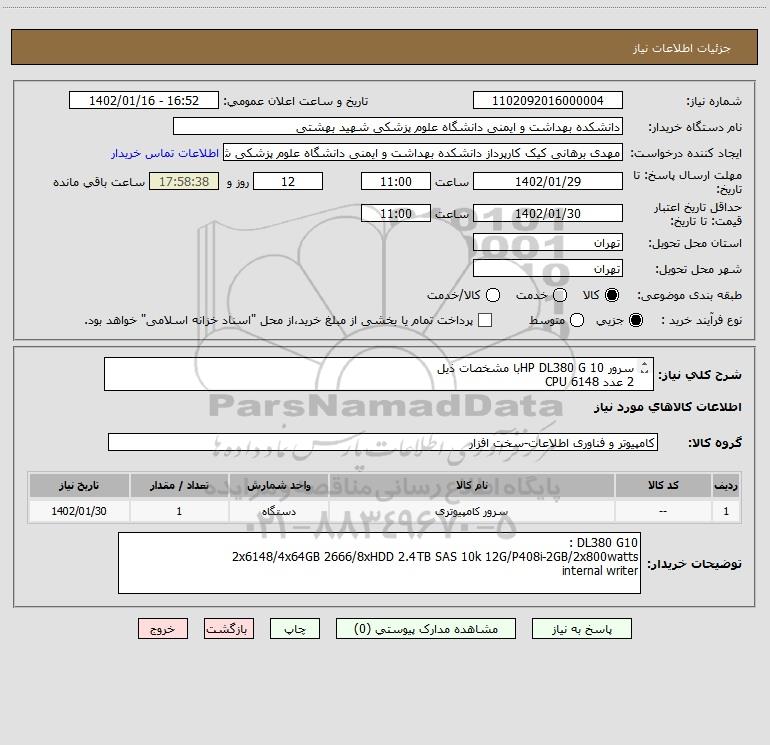
Task: Click the واحد شمارش column header
Action: [x=278, y=485]
